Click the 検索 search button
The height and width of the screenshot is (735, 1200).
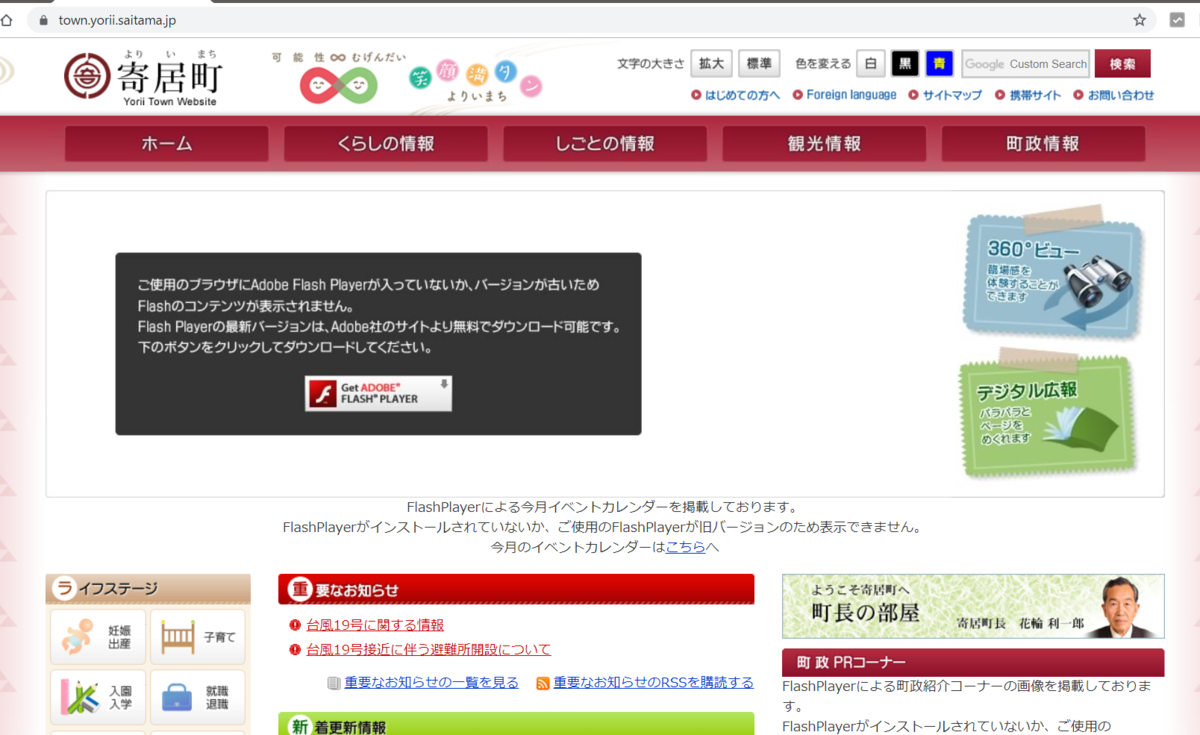point(1122,63)
